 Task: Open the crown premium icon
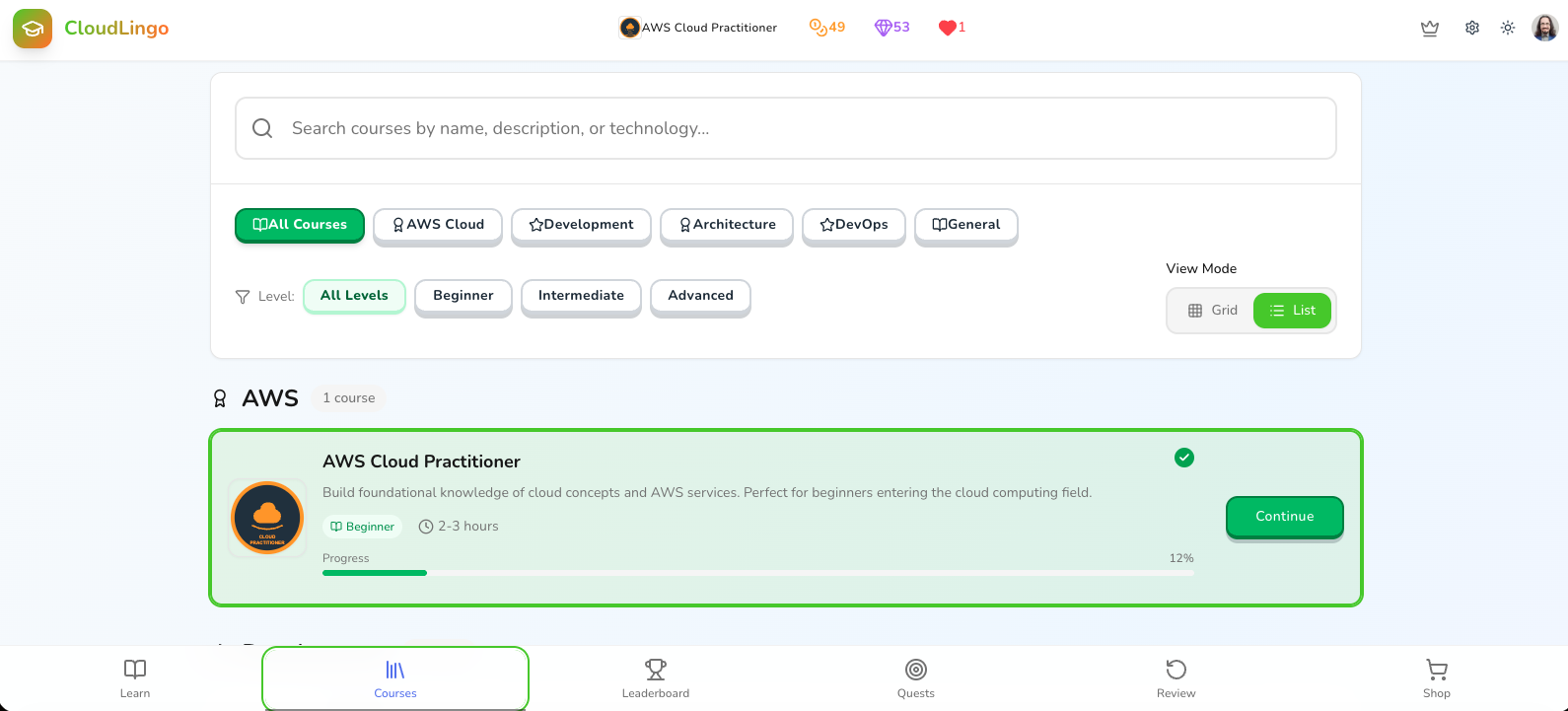(x=1430, y=29)
